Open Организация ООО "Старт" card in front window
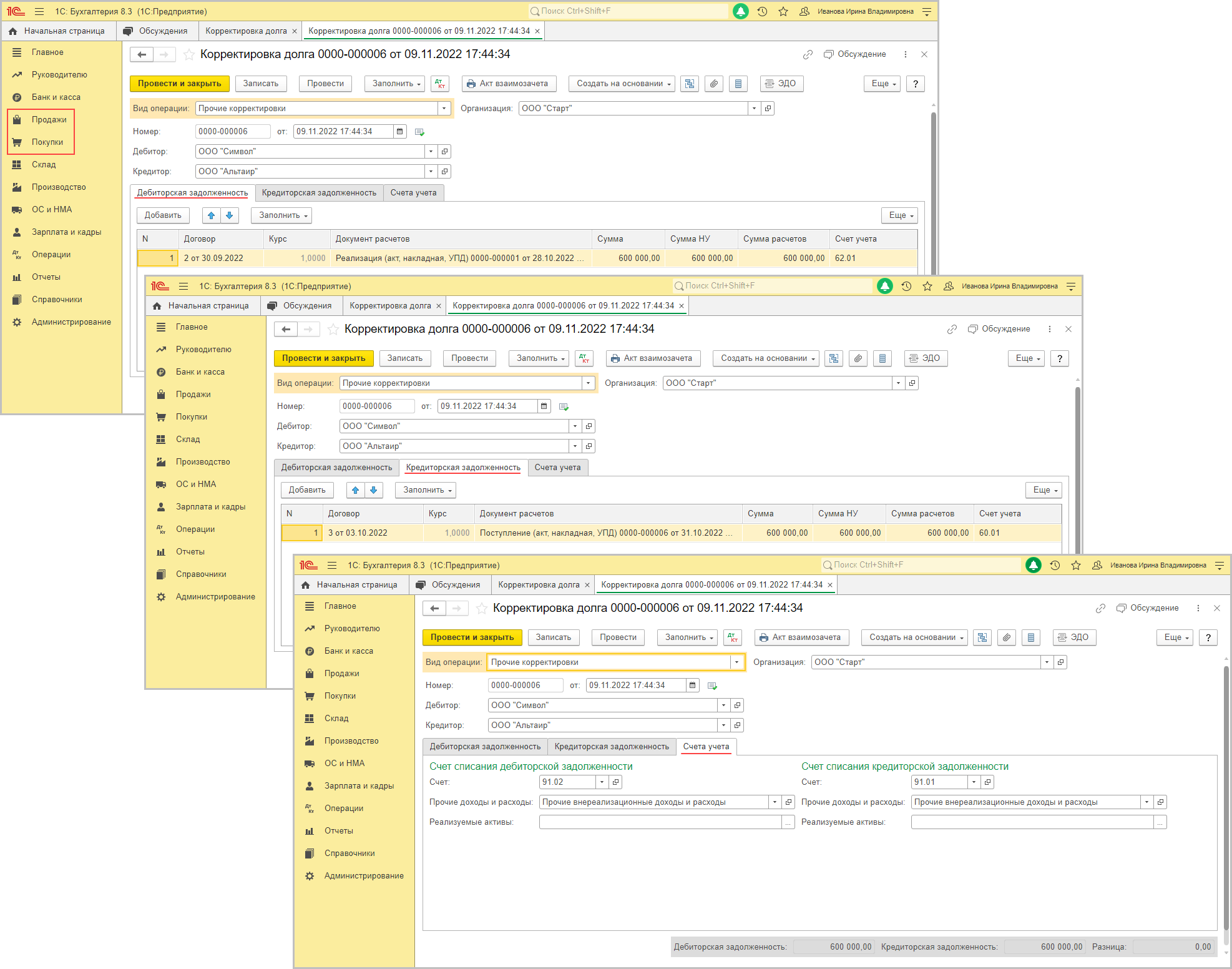The image size is (1232, 969). pos(1060,662)
